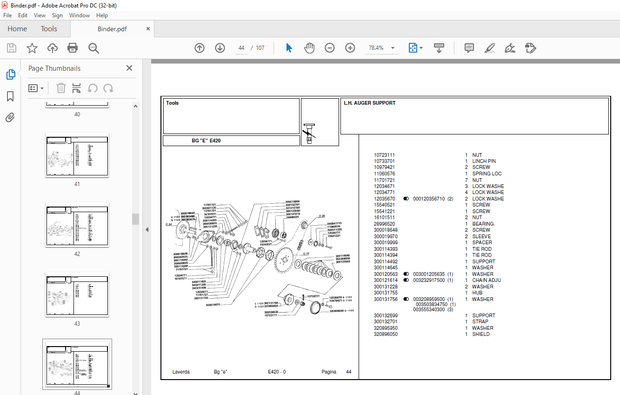Open the Window menu
Viewport: 620px width, 395px height.
pos(79,15)
